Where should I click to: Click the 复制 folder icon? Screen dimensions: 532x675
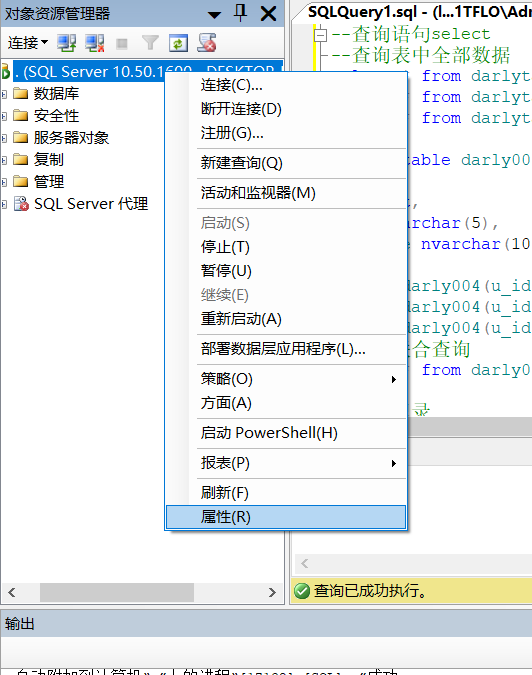coord(21,159)
